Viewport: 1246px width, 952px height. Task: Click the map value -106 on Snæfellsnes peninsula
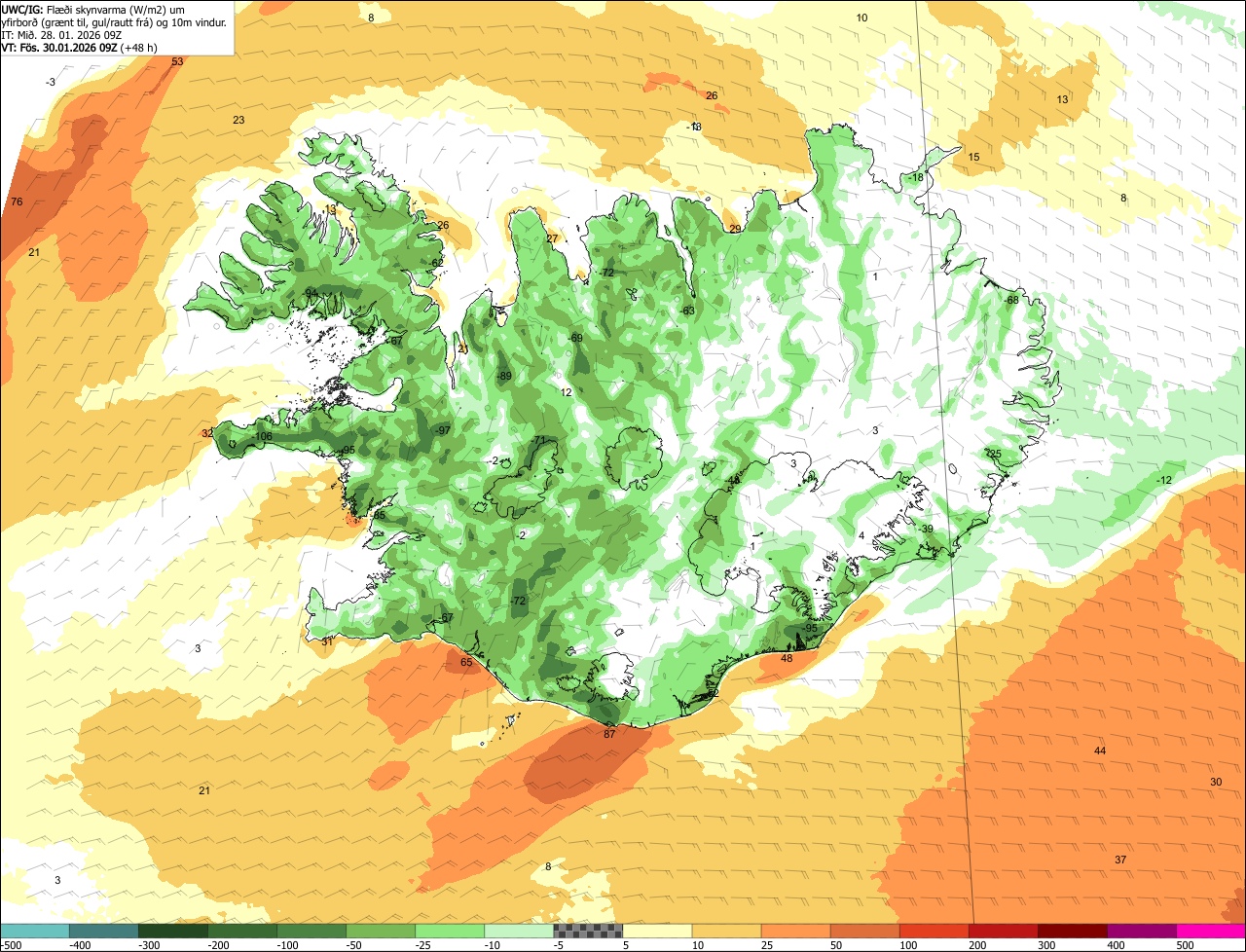click(x=261, y=436)
